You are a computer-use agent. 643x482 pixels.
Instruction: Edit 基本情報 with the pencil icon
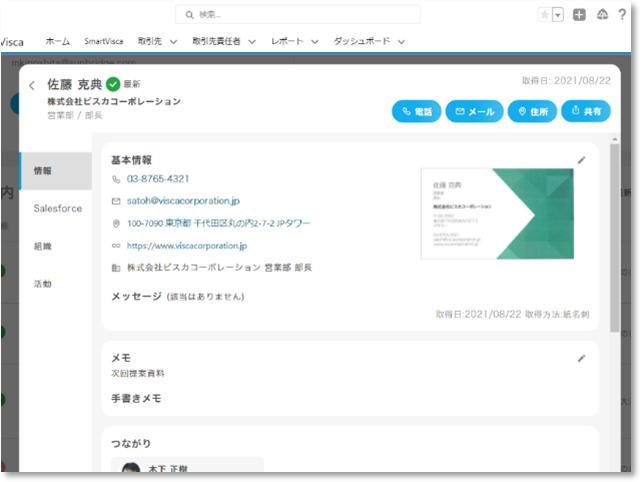(x=582, y=160)
